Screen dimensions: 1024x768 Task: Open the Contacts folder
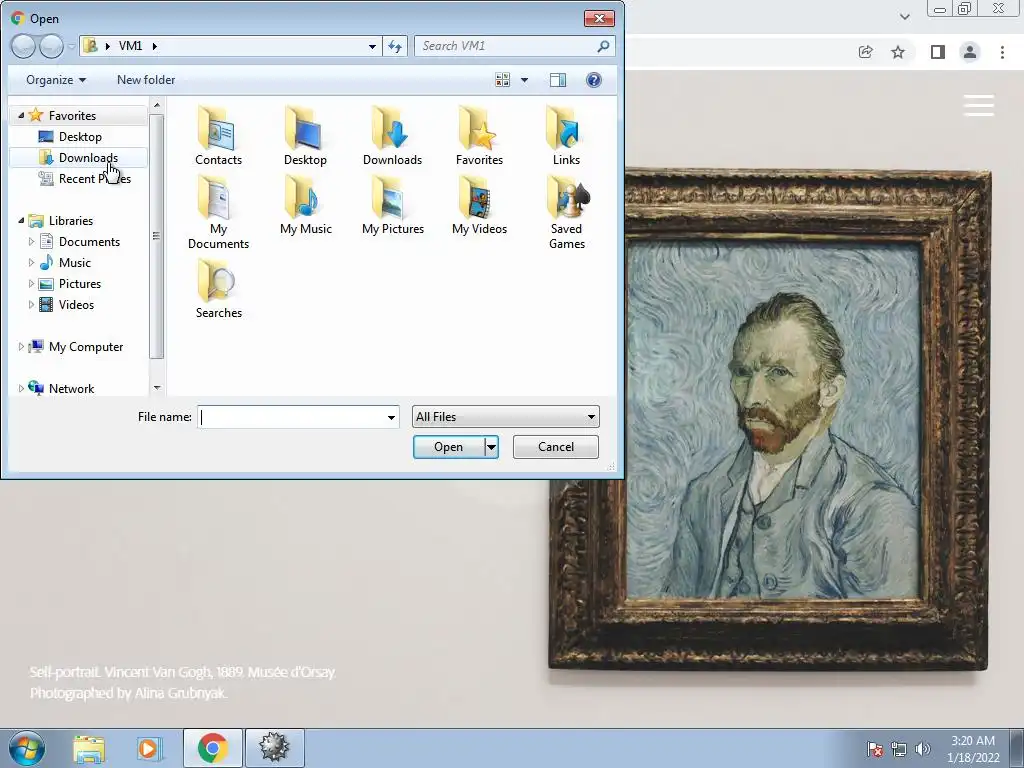218,136
